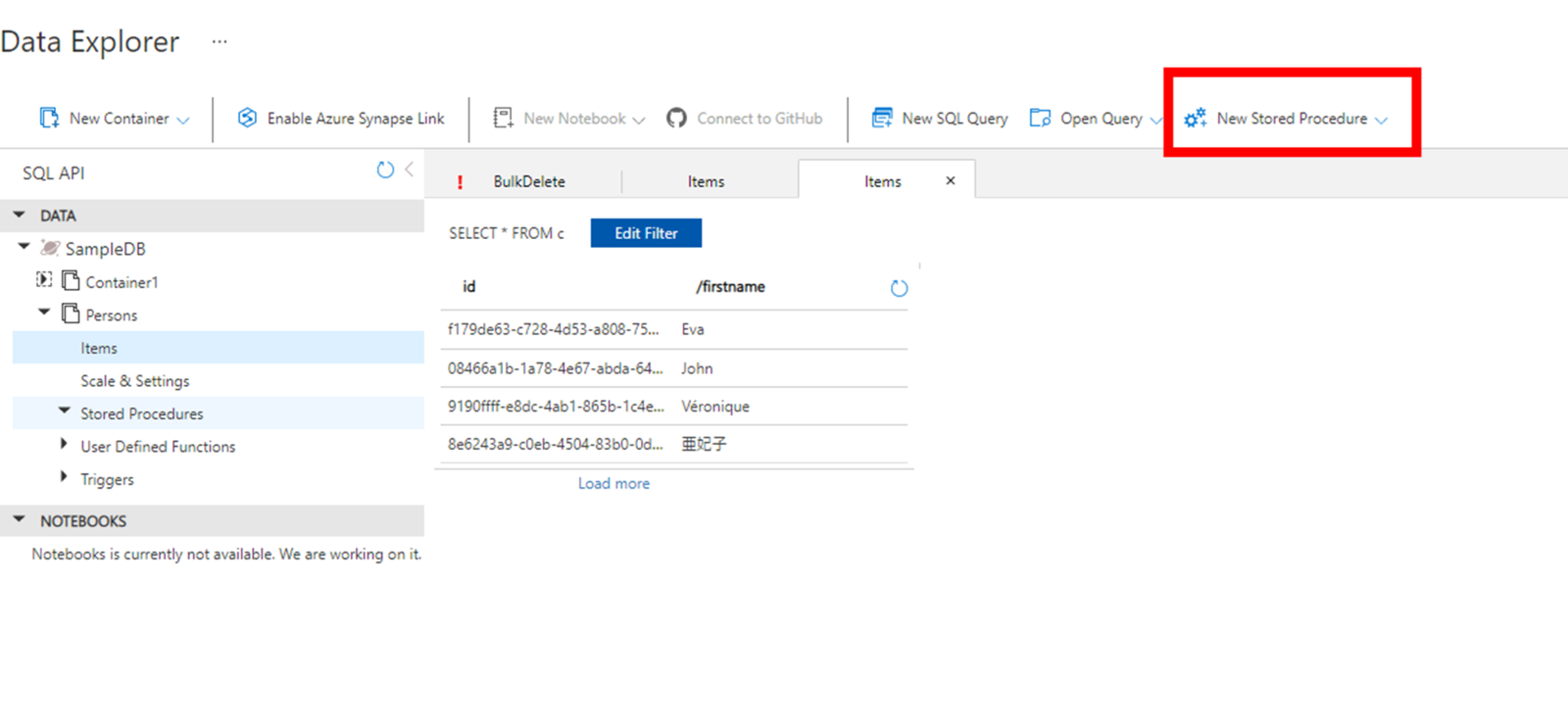Click the New Stored Procedure gears icon
1568x726 pixels.
click(x=1196, y=119)
